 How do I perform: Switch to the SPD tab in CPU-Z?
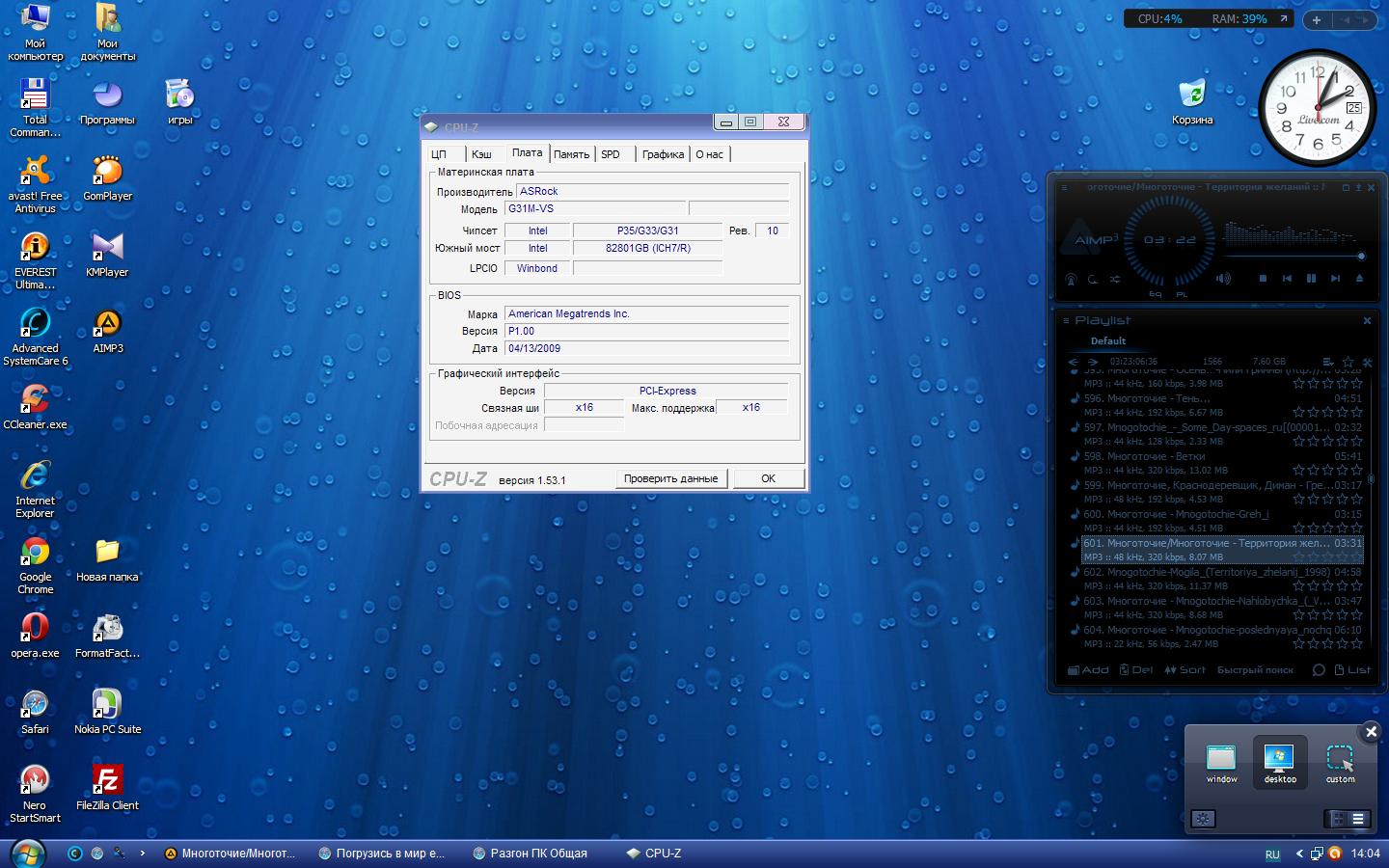click(611, 154)
